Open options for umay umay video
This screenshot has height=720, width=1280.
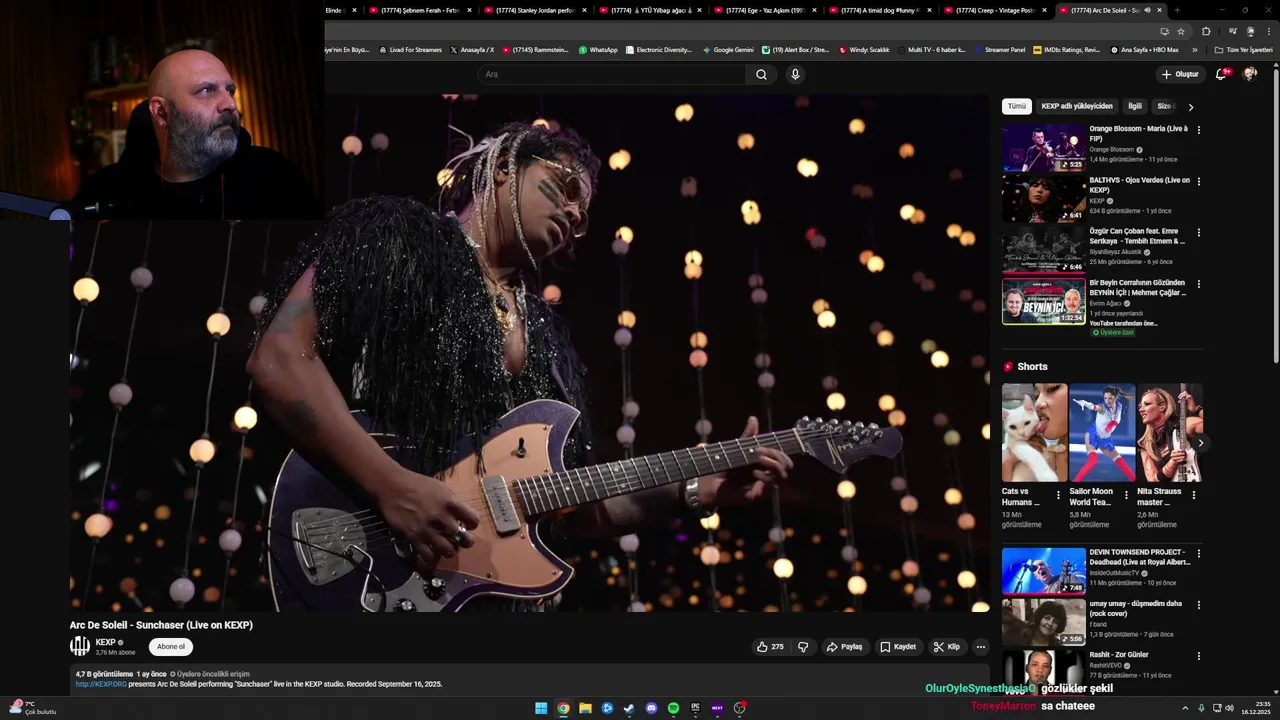1198,605
